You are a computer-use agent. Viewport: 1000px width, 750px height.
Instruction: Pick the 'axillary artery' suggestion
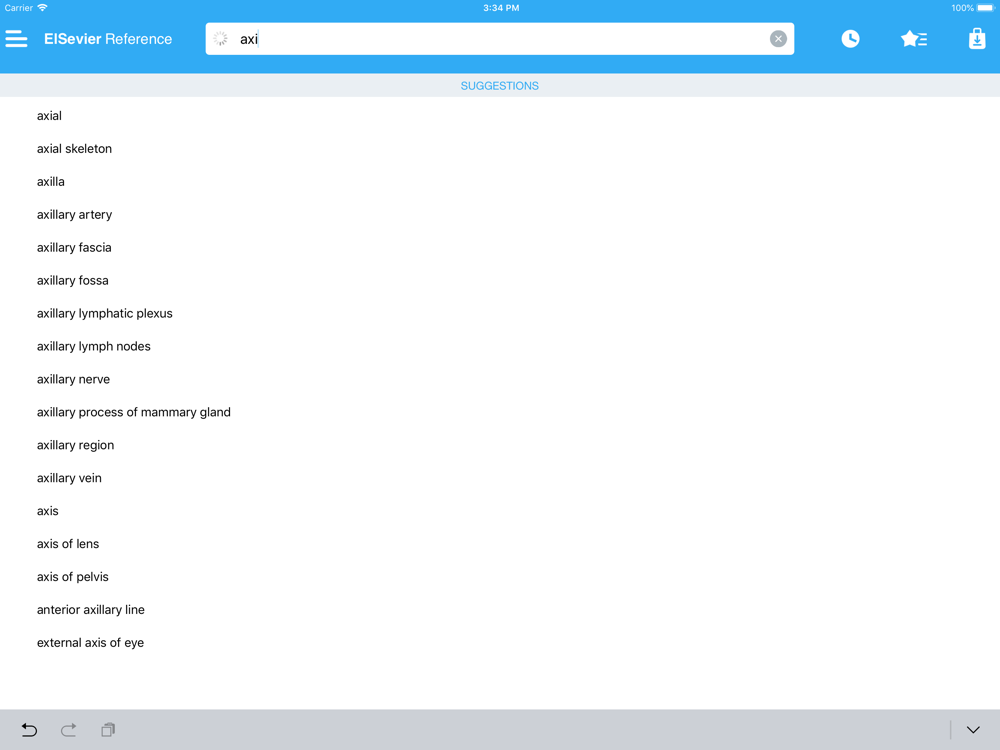tap(74, 215)
